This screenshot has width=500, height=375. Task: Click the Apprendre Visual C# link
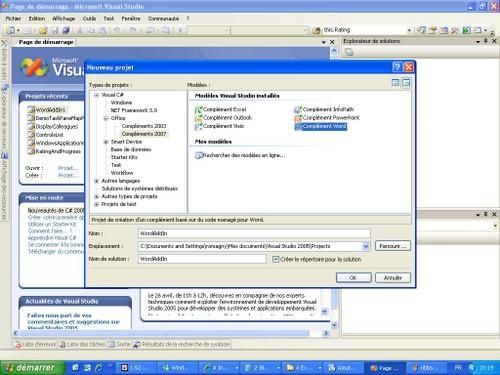(52, 238)
